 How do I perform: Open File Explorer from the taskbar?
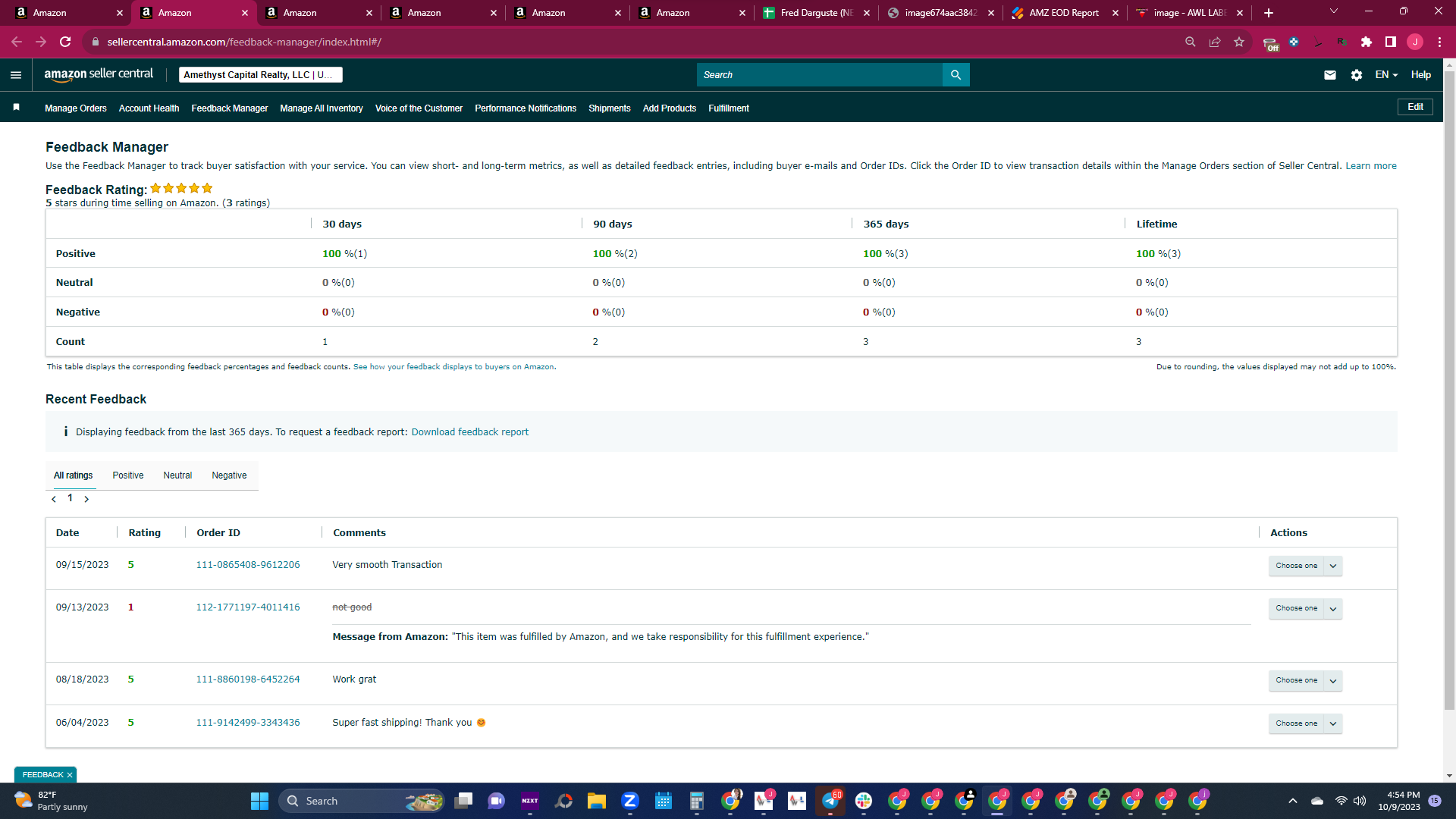pyautogui.click(x=597, y=801)
